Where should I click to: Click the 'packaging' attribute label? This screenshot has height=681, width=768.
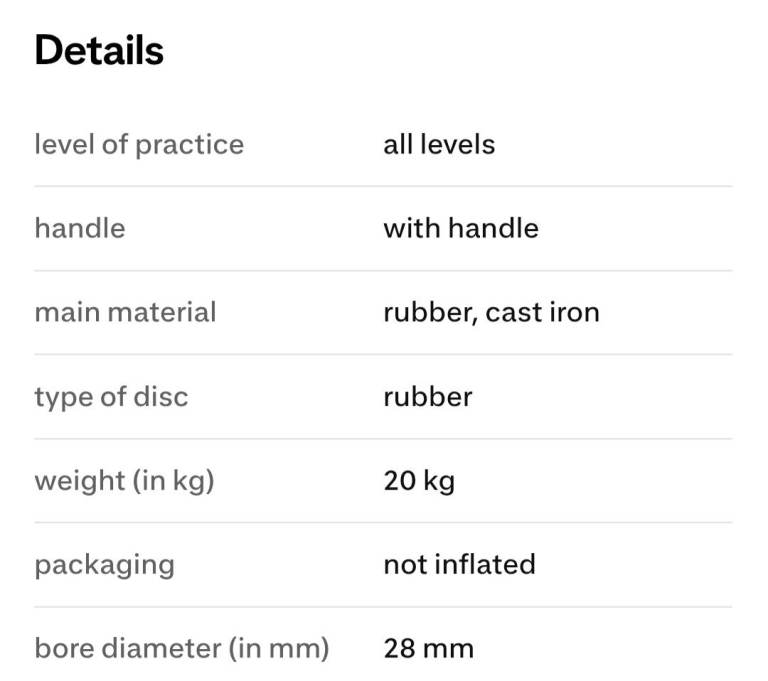[104, 564]
